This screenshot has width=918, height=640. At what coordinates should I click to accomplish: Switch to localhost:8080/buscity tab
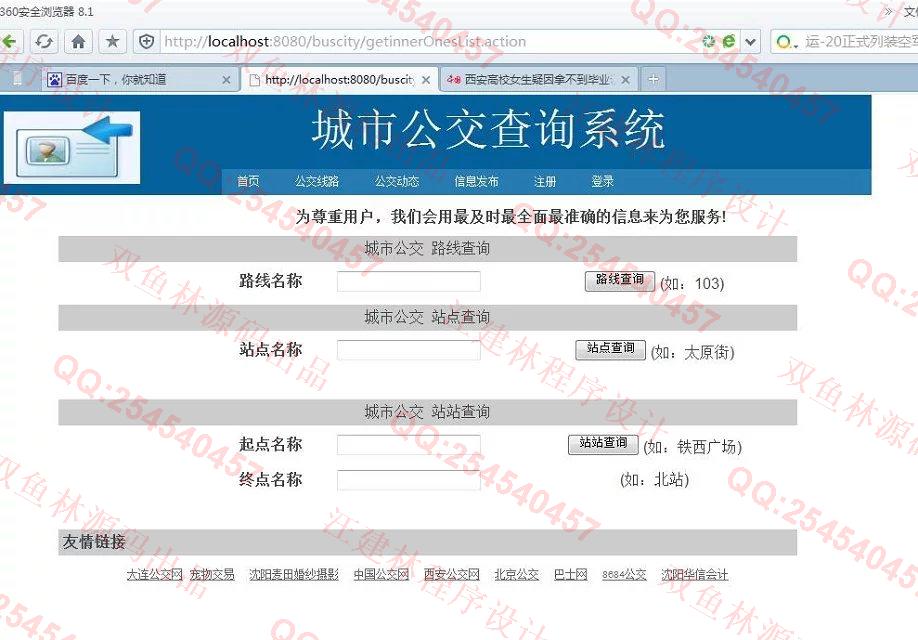338,80
